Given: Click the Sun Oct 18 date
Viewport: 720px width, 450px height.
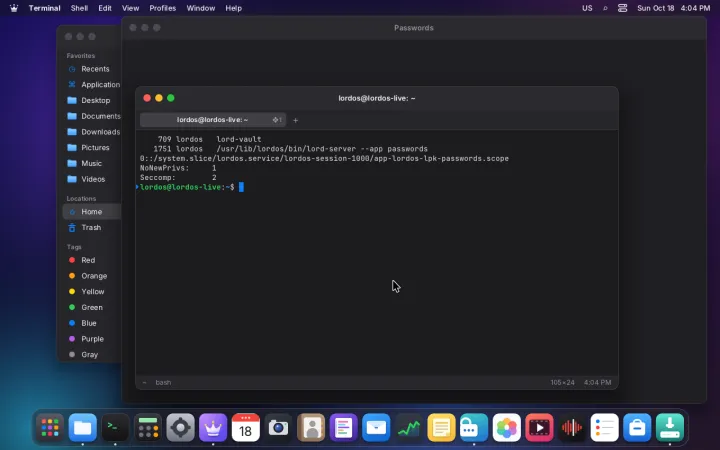Looking at the screenshot, I should tap(655, 8).
